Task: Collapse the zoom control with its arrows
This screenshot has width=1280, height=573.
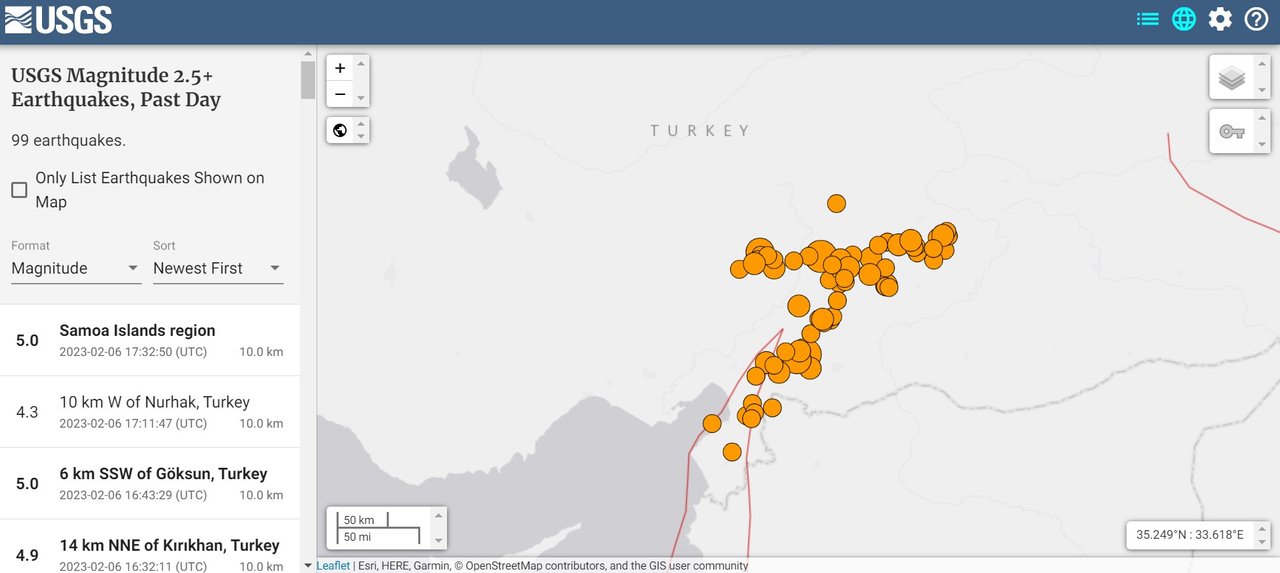Action: pos(362,81)
